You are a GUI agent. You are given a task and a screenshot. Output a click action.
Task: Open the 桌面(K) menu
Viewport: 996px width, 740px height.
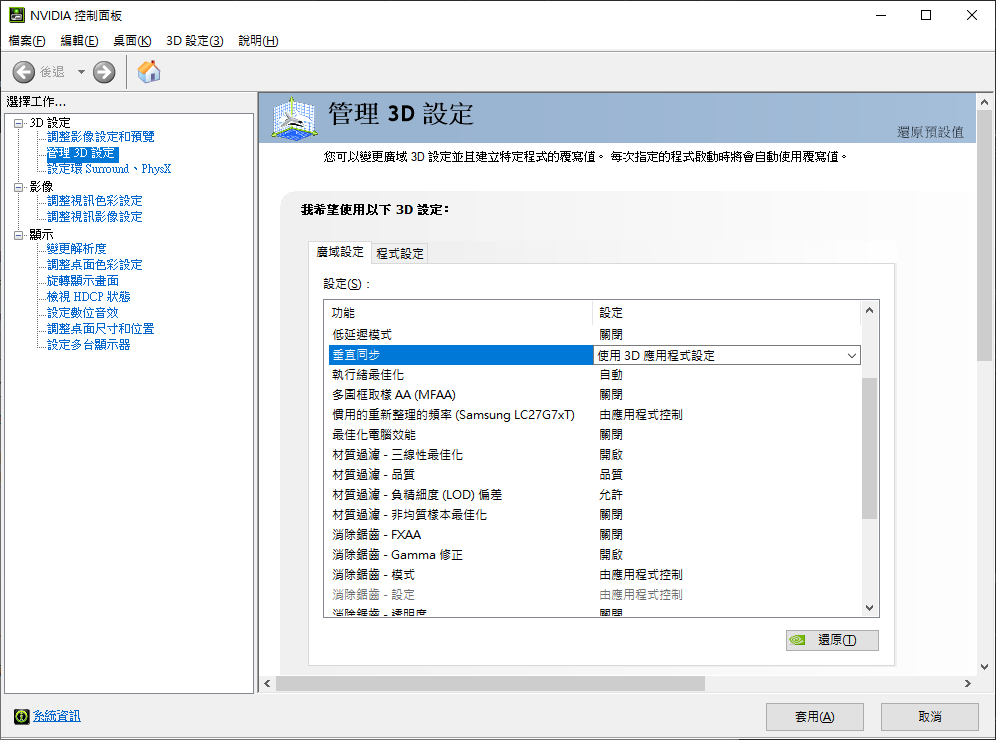coord(132,41)
